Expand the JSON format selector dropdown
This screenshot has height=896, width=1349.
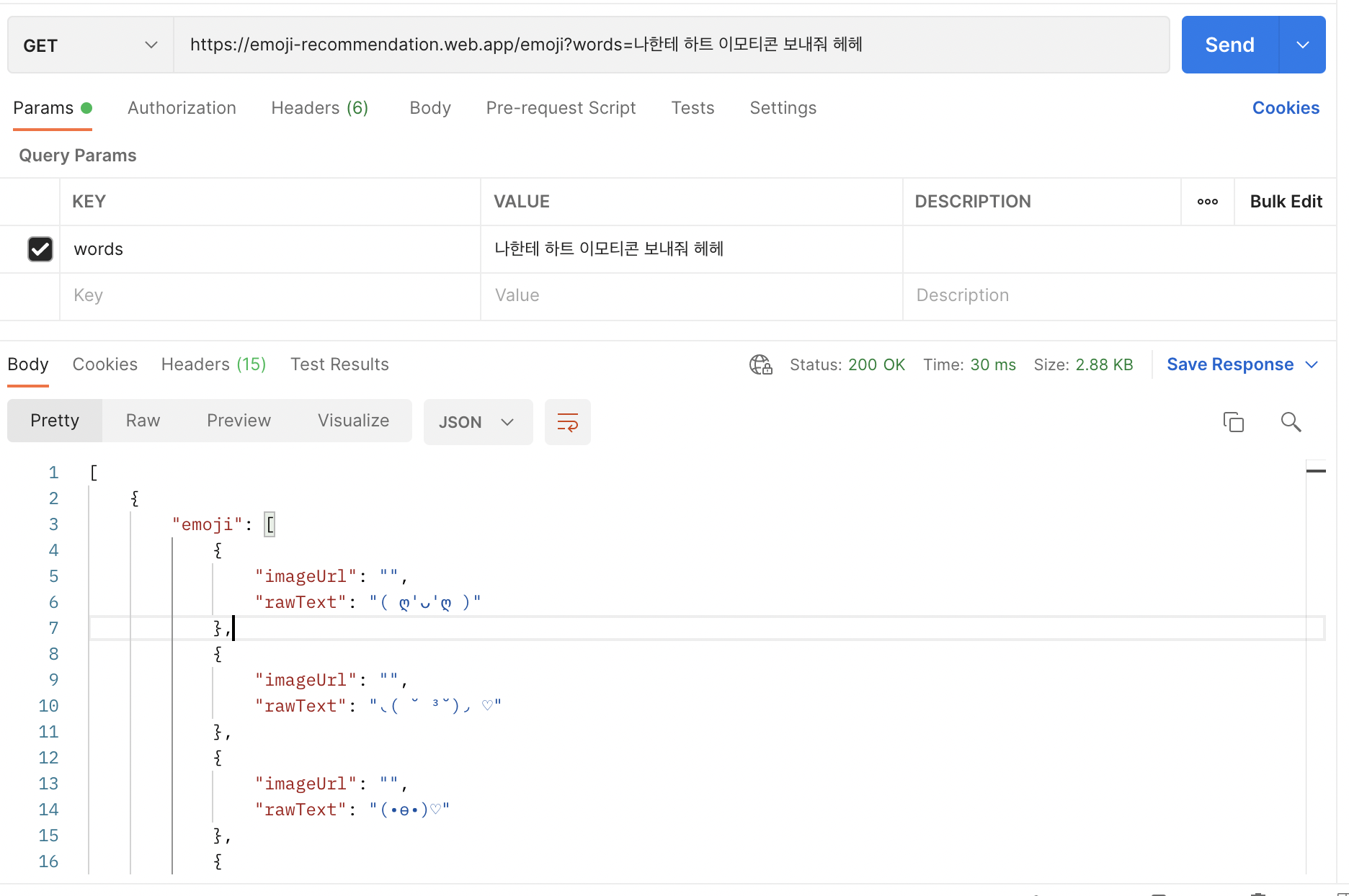[478, 422]
